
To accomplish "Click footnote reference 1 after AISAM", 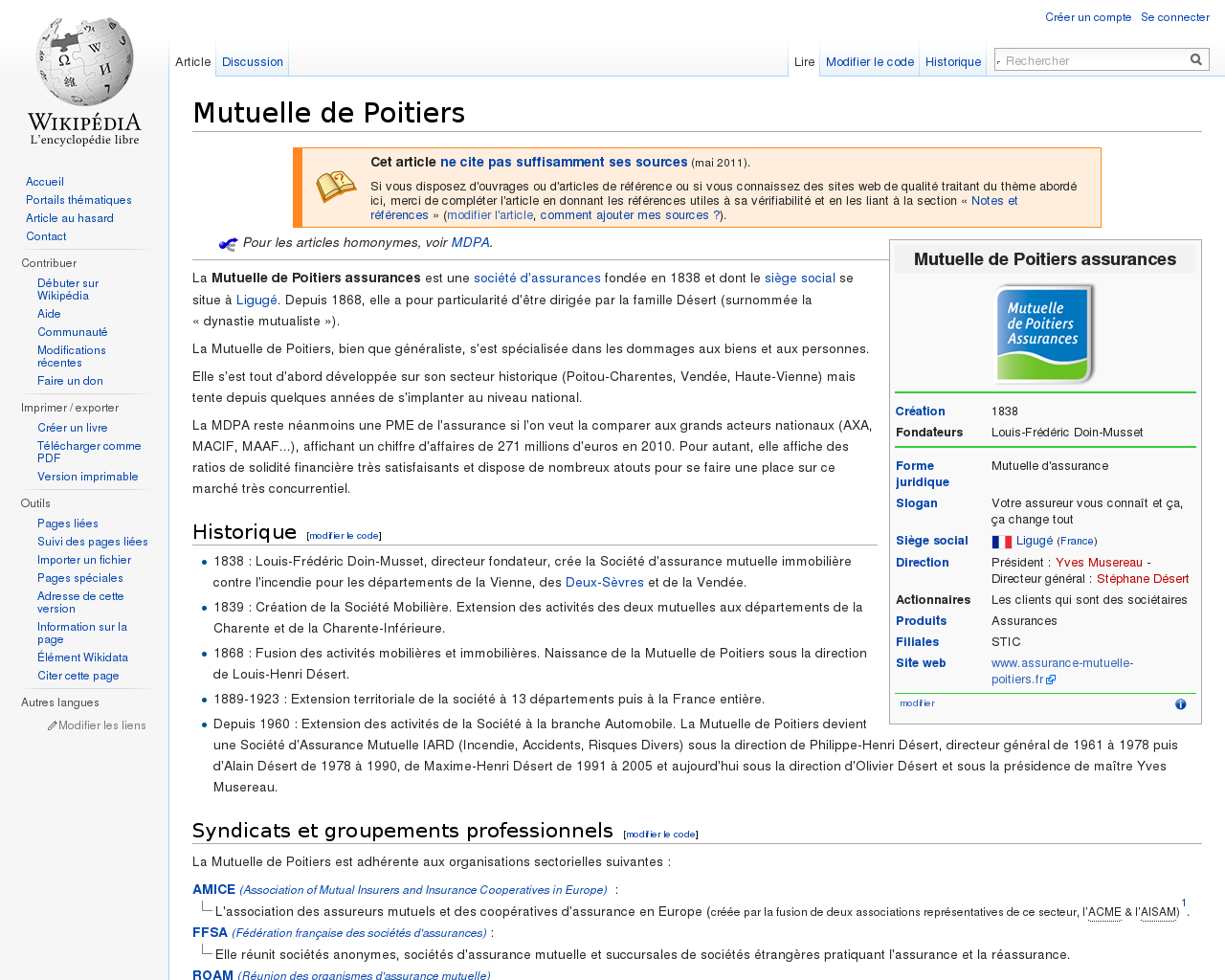I will tap(1184, 903).
